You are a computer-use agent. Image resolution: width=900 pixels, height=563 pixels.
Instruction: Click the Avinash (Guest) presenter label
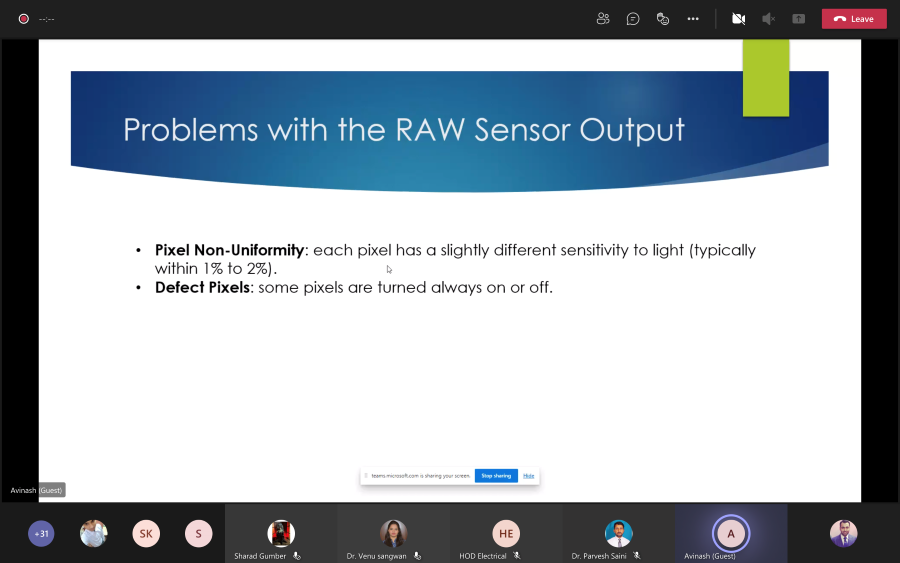(36, 490)
